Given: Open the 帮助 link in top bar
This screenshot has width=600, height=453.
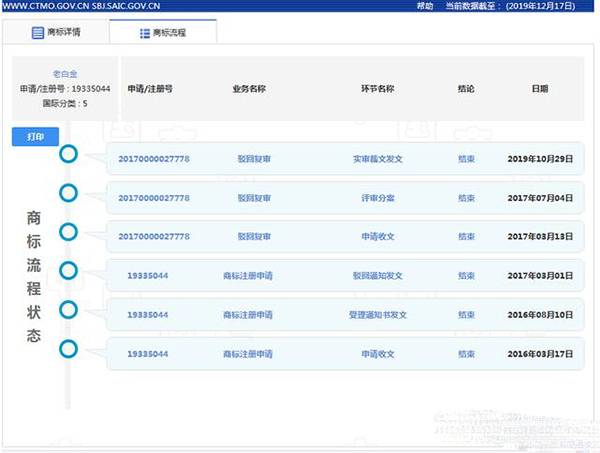Looking at the screenshot, I should tap(424, 6).
